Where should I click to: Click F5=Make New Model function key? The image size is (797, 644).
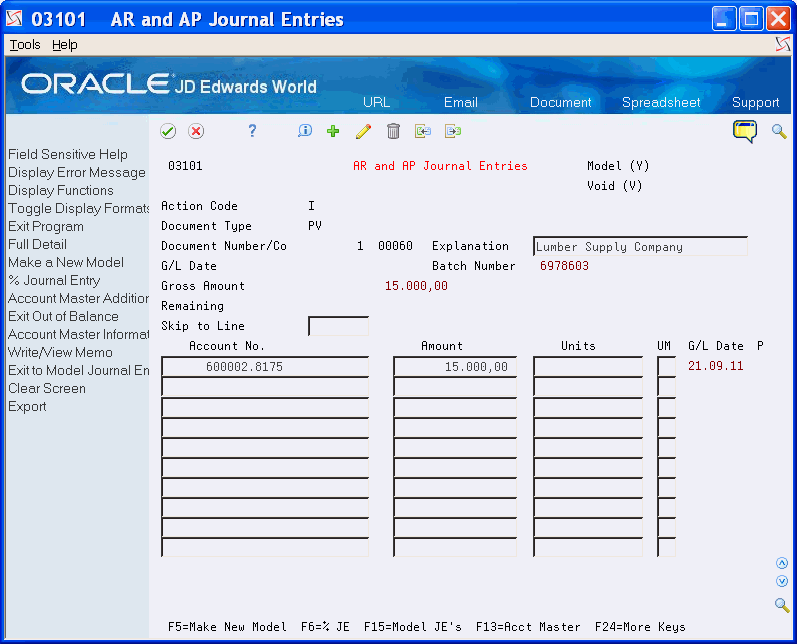pyautogui.click(x=227, y=627)
